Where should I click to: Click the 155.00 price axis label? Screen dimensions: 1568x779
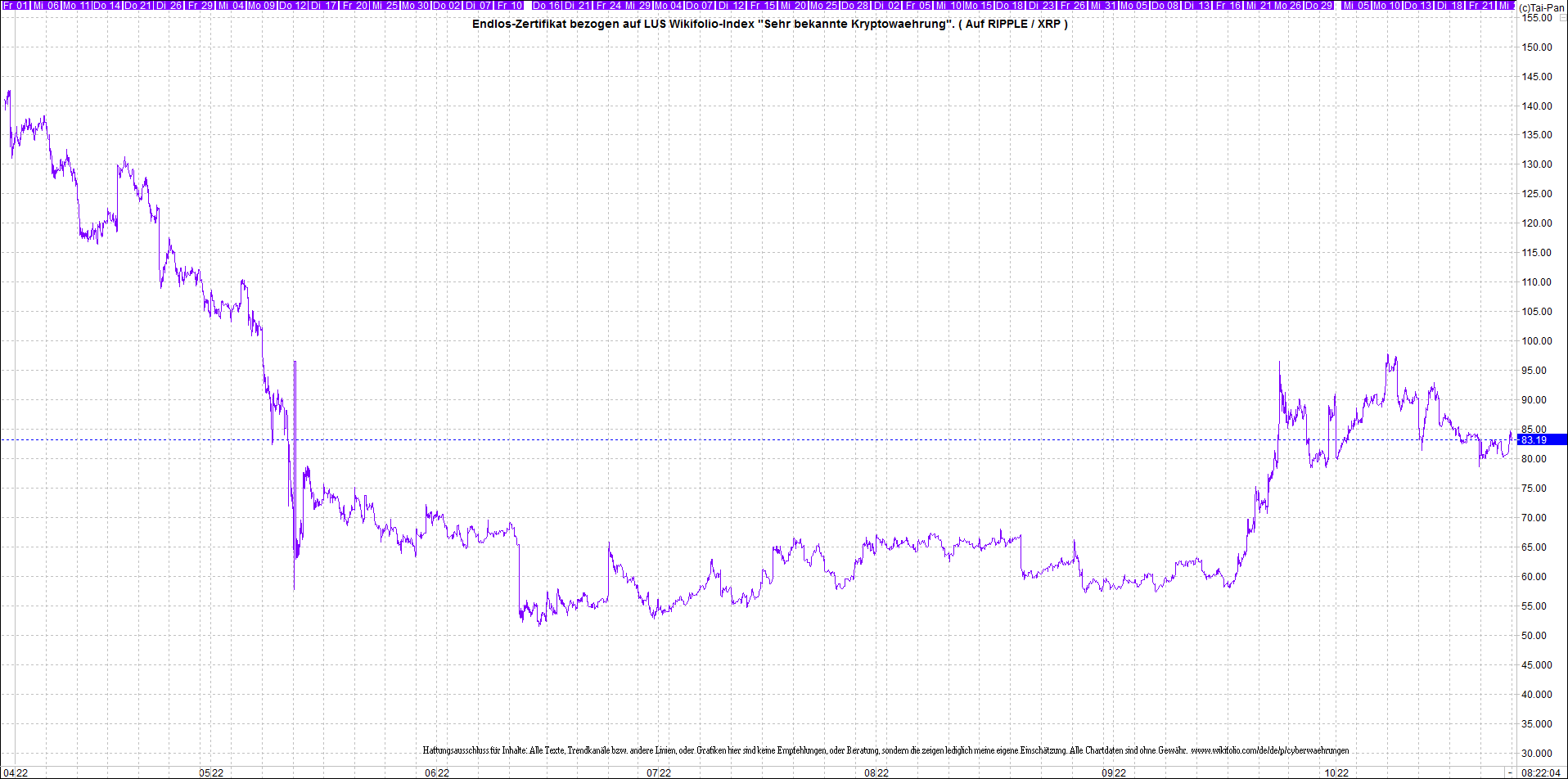(x=1536, y=18)
